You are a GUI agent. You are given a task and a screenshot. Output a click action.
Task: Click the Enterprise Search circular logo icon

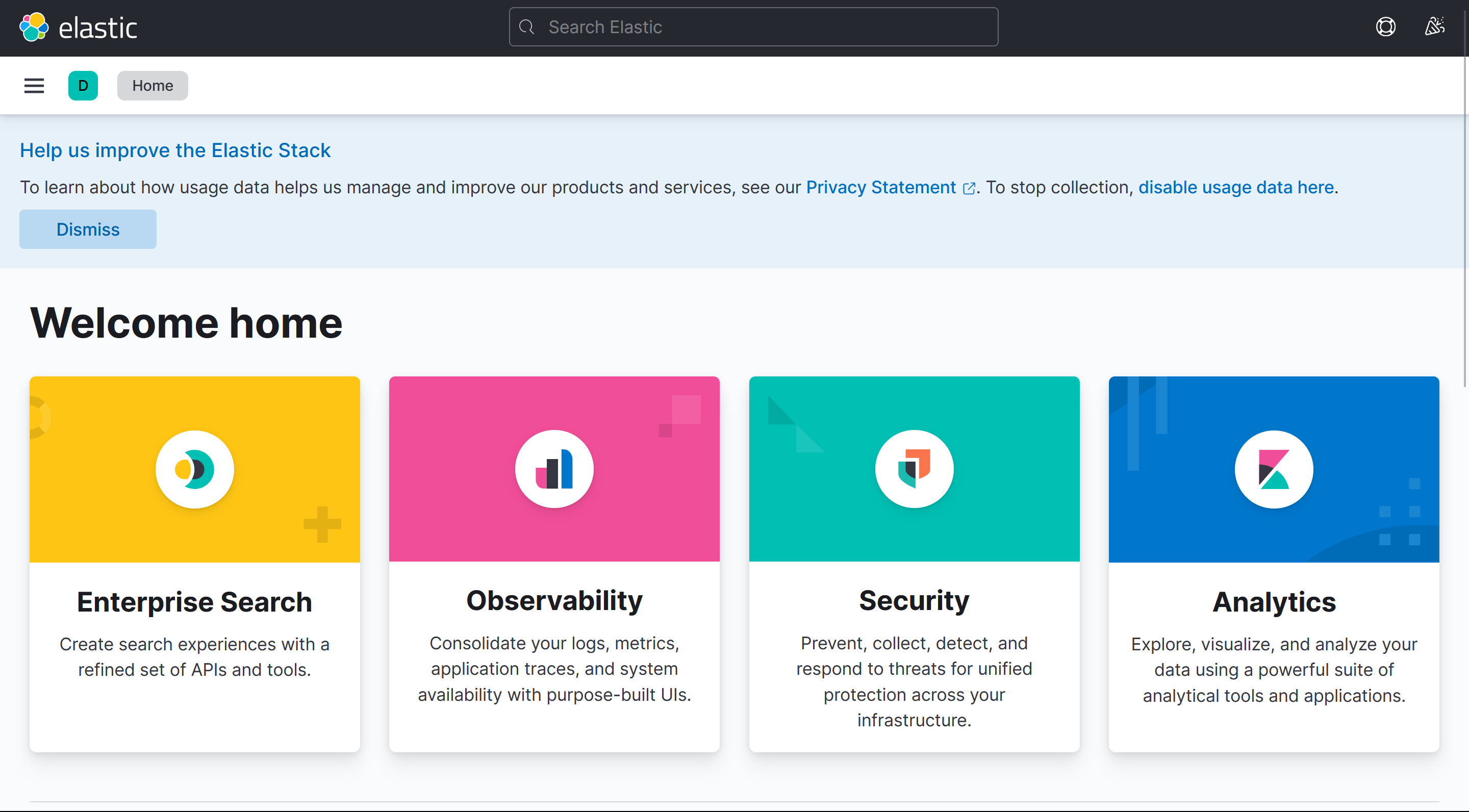194,469
